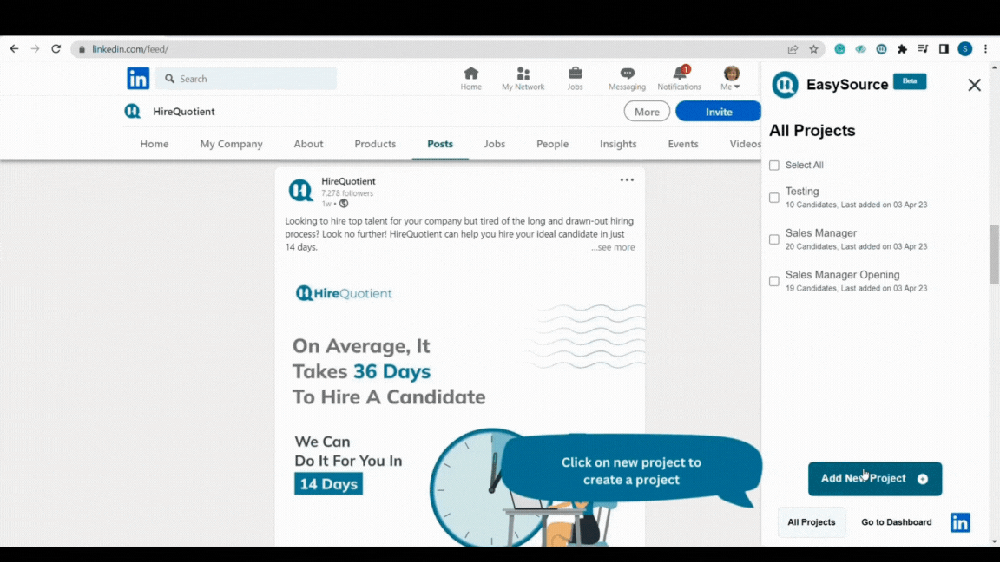
Task: Click the EasySource logo icon
Action: [x=786, y=85]
